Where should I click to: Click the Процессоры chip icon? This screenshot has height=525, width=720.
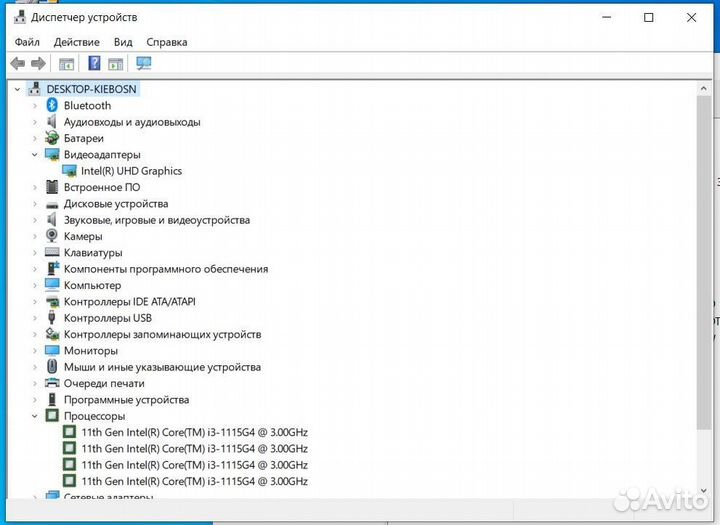(x=52, y=416)
